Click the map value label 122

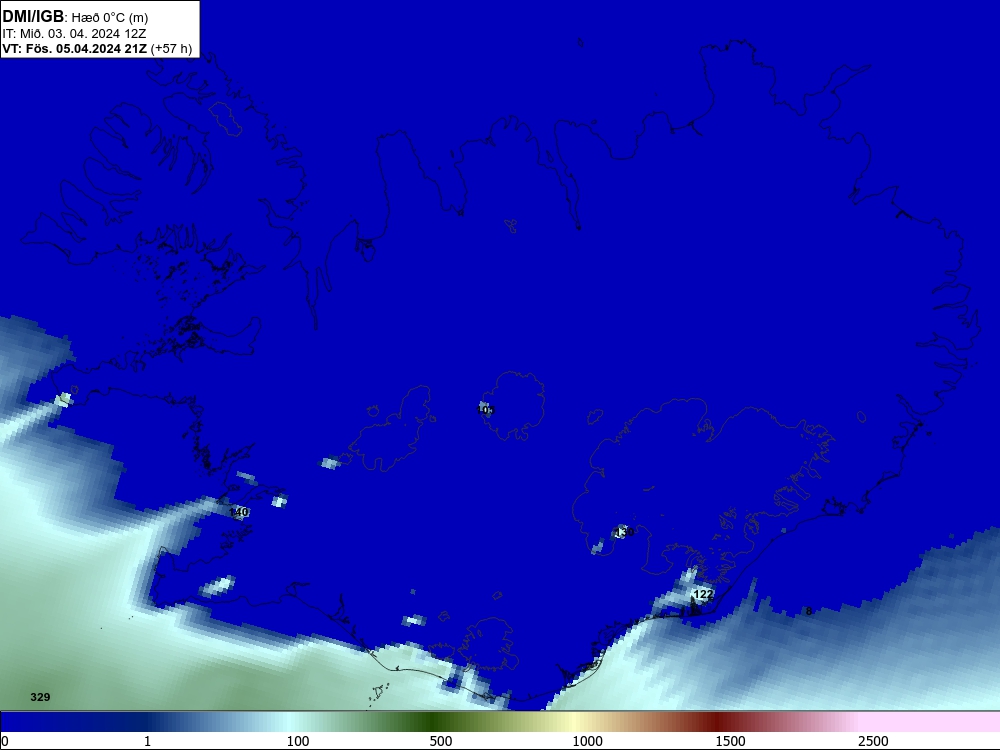[703, 594]
